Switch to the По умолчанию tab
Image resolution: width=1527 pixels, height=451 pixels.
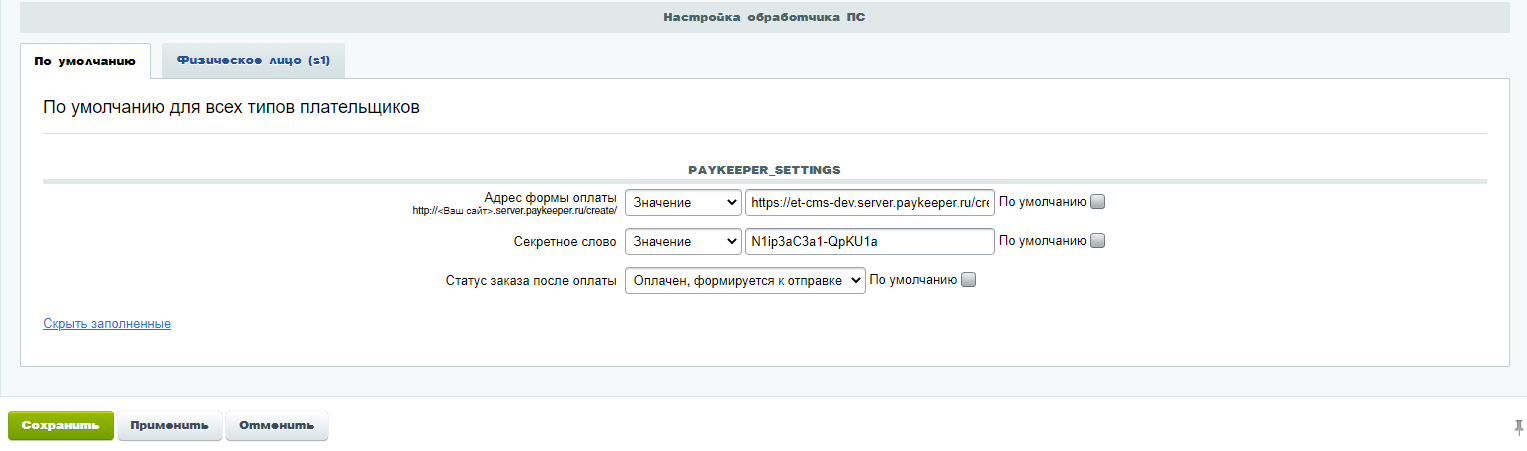(x=85, y=61)
